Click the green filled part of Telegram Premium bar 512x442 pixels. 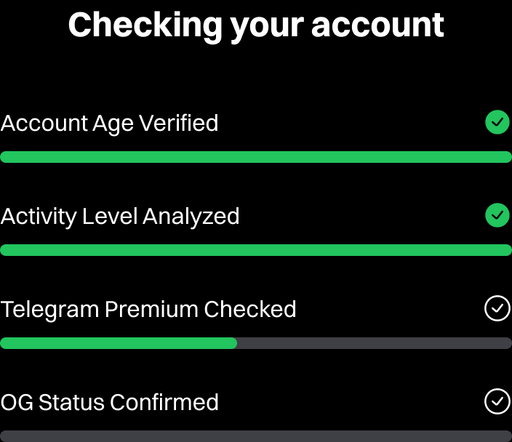pos(119,343)
